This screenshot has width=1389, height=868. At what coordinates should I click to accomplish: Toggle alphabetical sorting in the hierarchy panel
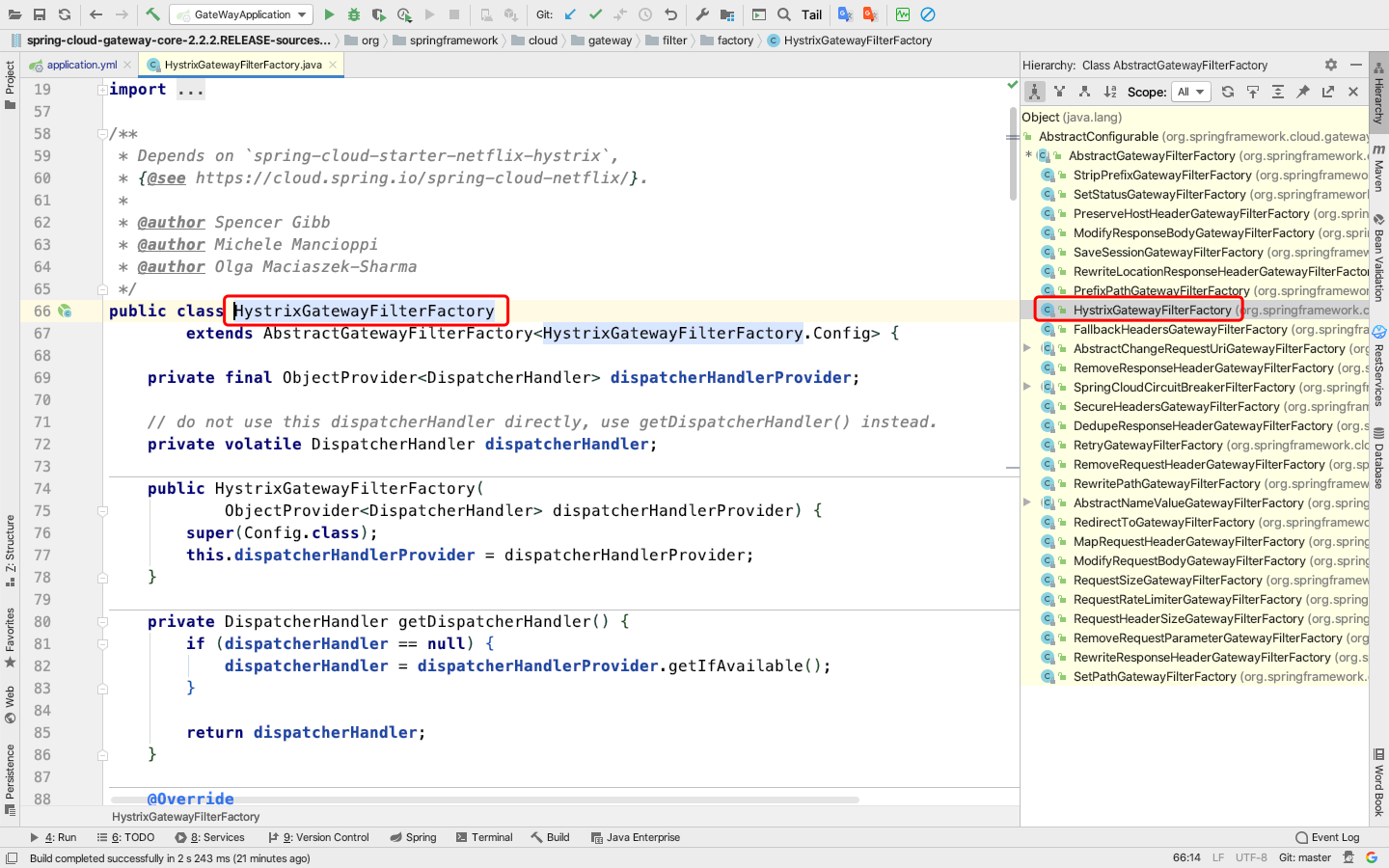(1111, 92)
